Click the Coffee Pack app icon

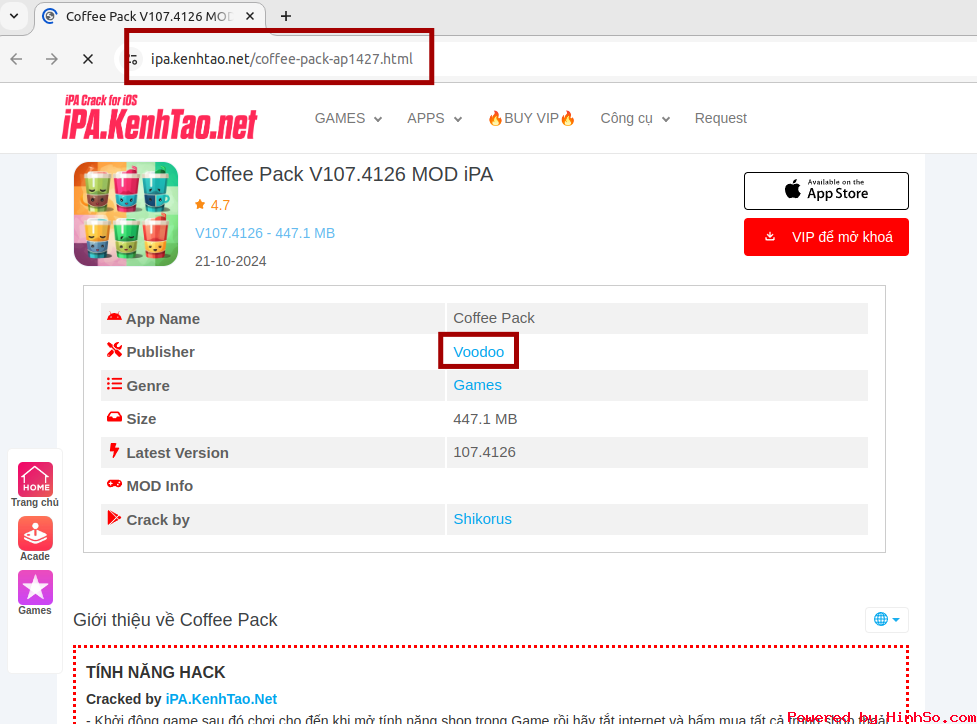126,214
